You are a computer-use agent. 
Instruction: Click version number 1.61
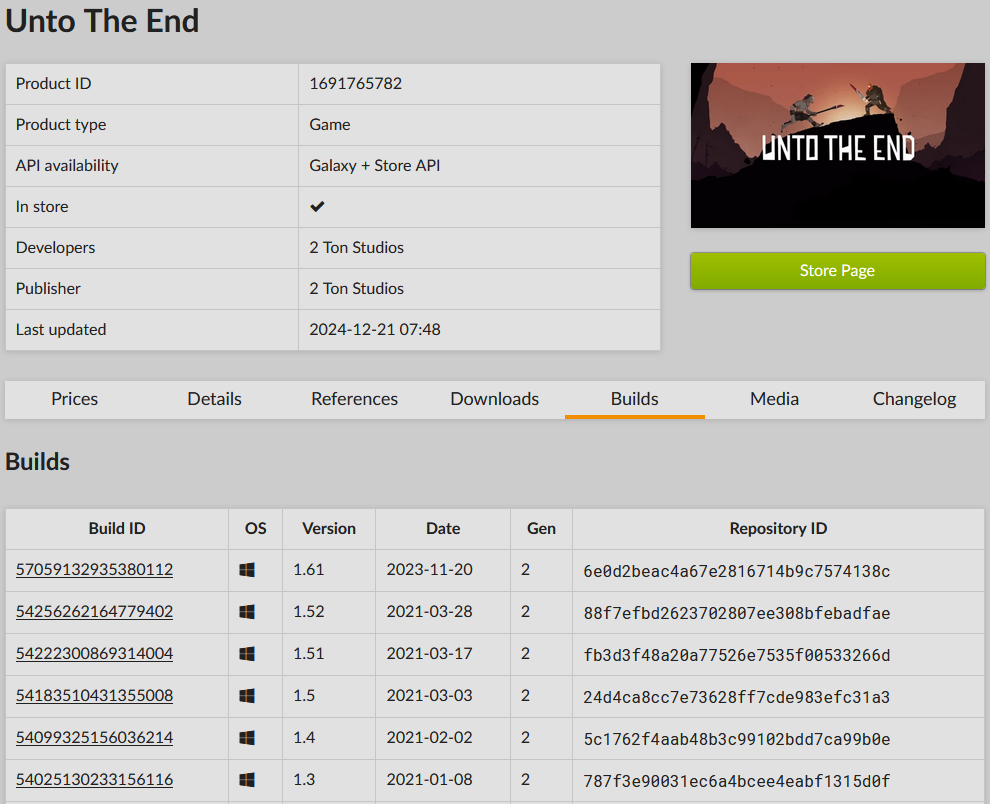tap(308, 570)
